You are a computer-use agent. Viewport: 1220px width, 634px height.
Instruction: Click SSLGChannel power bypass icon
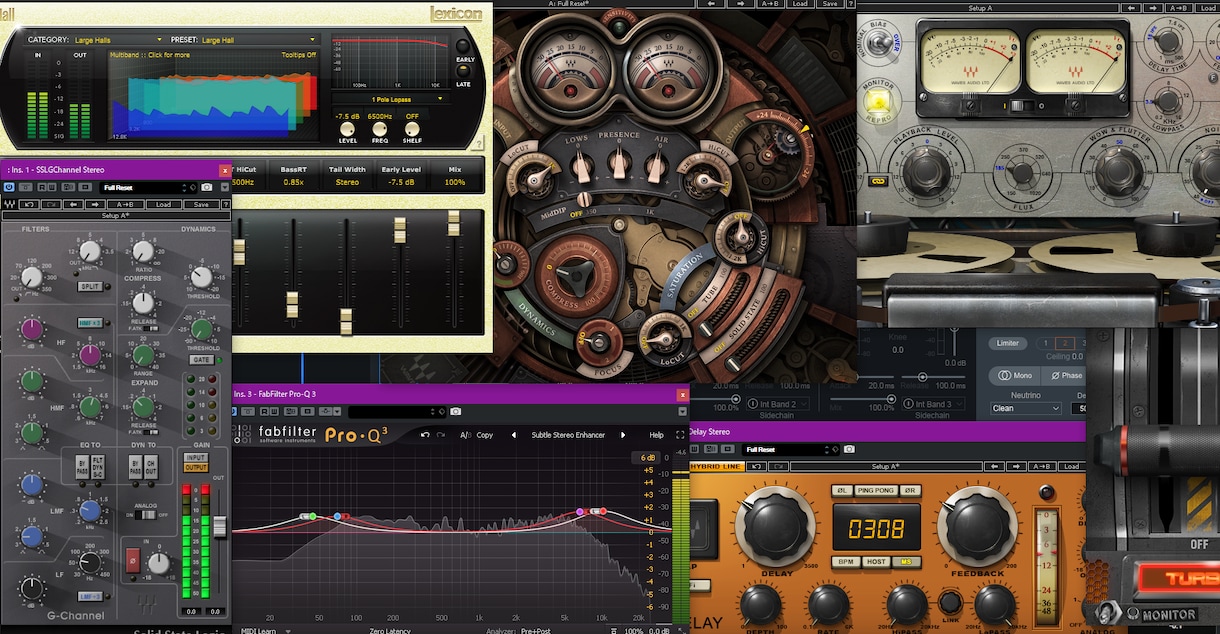pyautogui.click(x=9, y=187)
